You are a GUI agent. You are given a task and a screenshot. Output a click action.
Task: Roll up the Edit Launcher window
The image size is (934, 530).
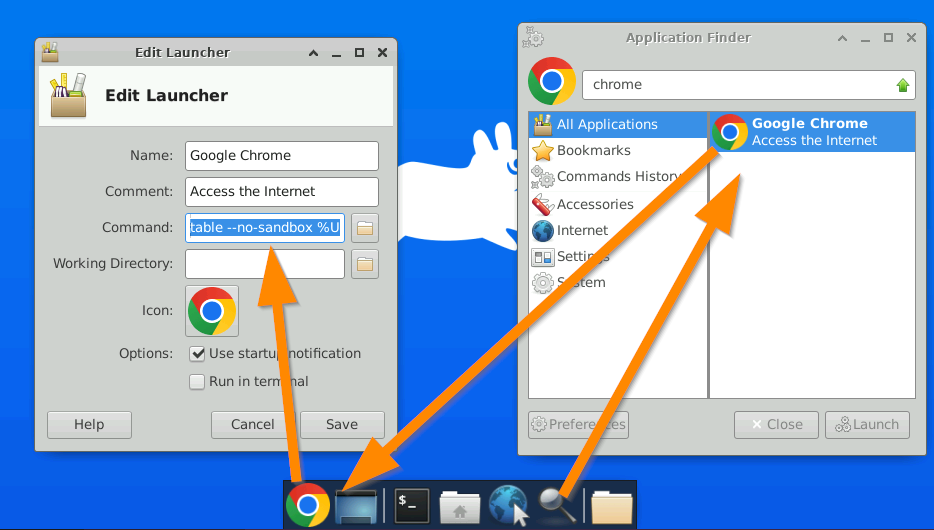coord(313,53)
